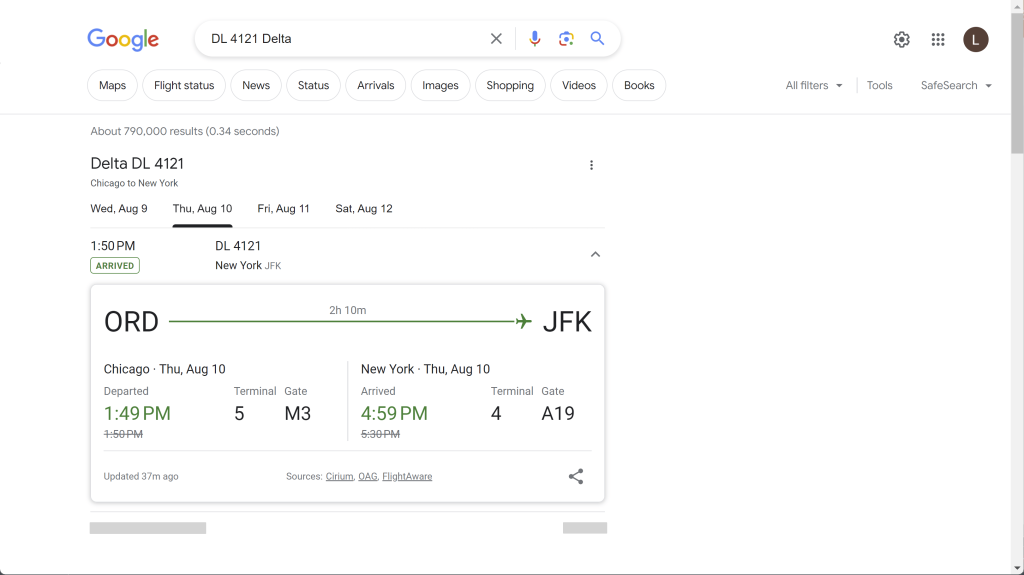1024x575 pixels.
Task: Select the Videos filter chip
Action: [x=579, y=86]
